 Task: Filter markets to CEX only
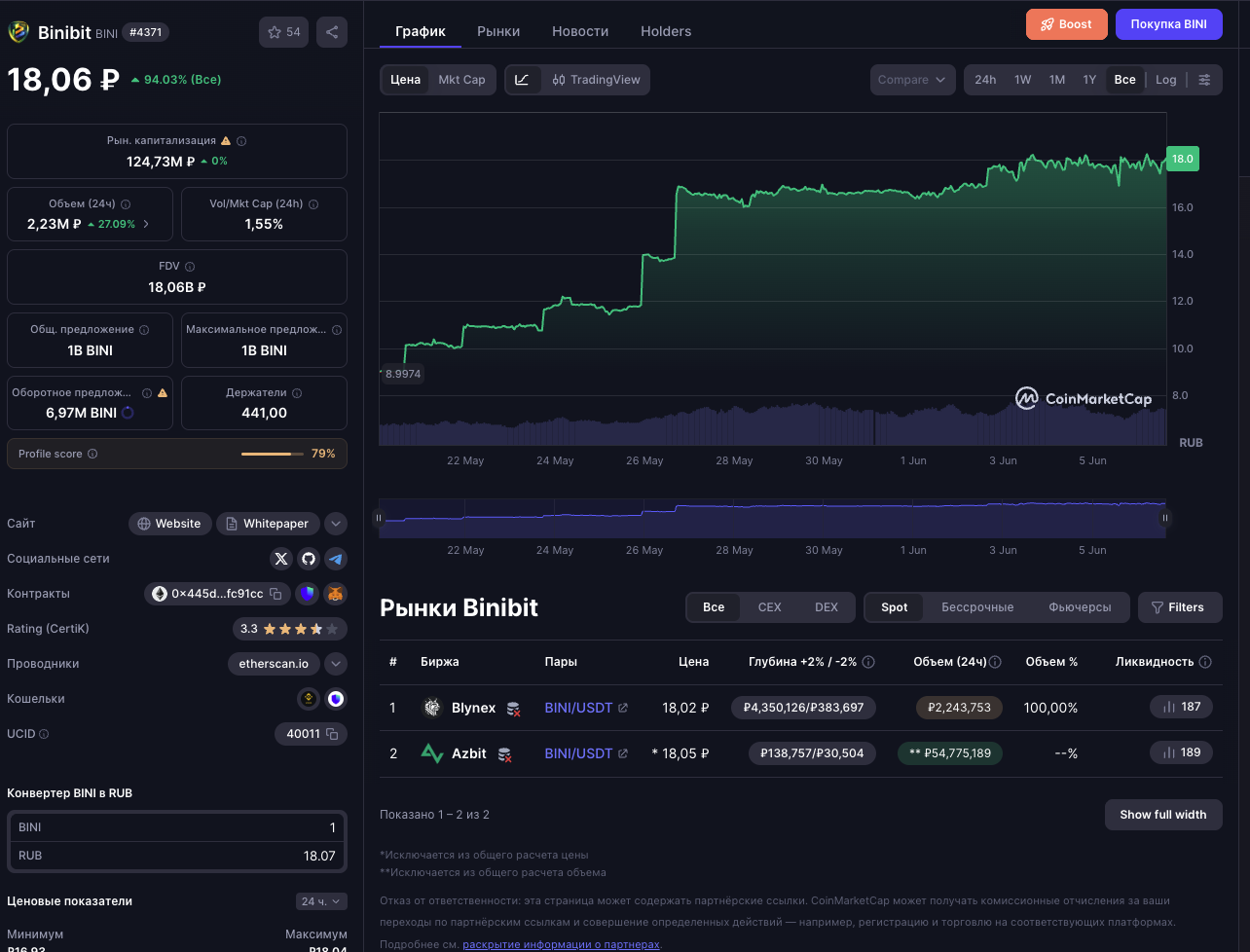769,607
